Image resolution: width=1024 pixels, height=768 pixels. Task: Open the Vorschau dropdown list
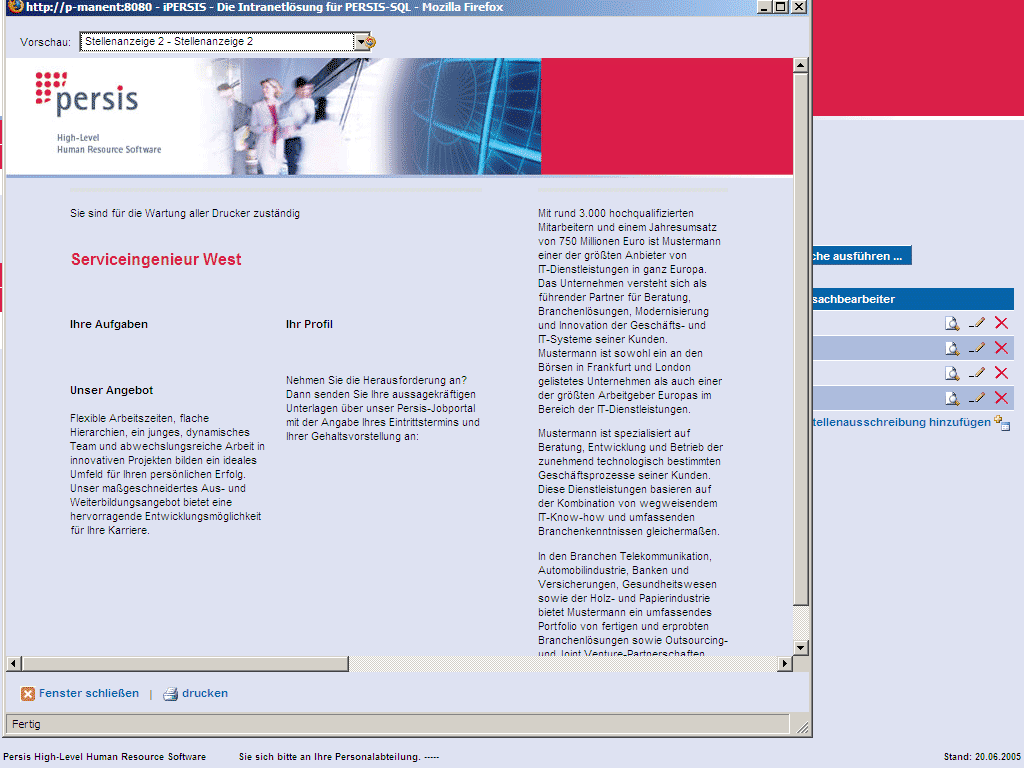pyautogui.click(x=361, y=42)
